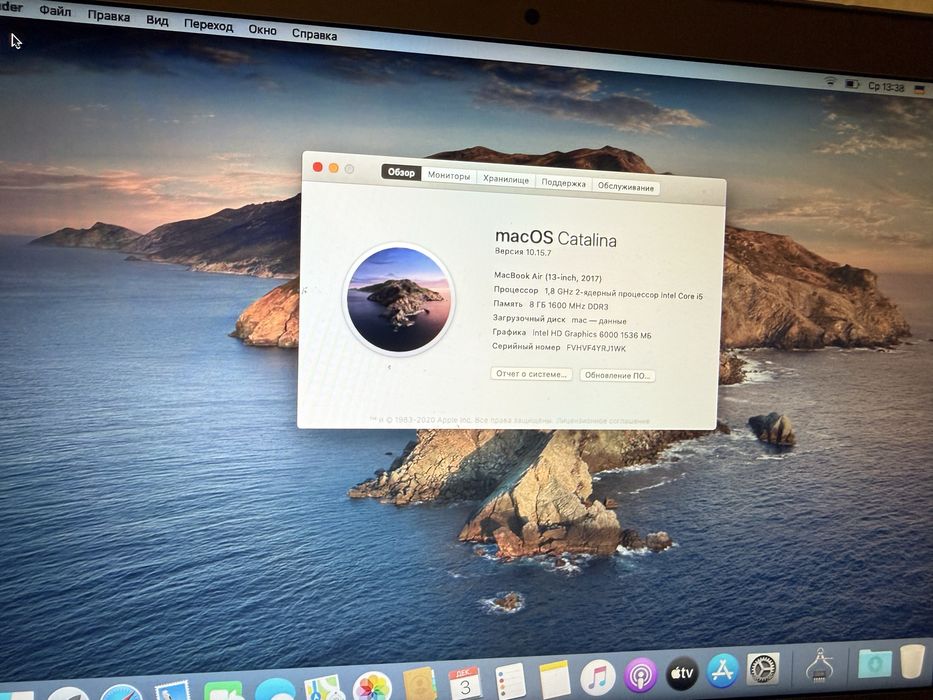Screen dimensions: 933x700
Task: Launch FaceTime from the Dock
Action: [x=223, y=690]
